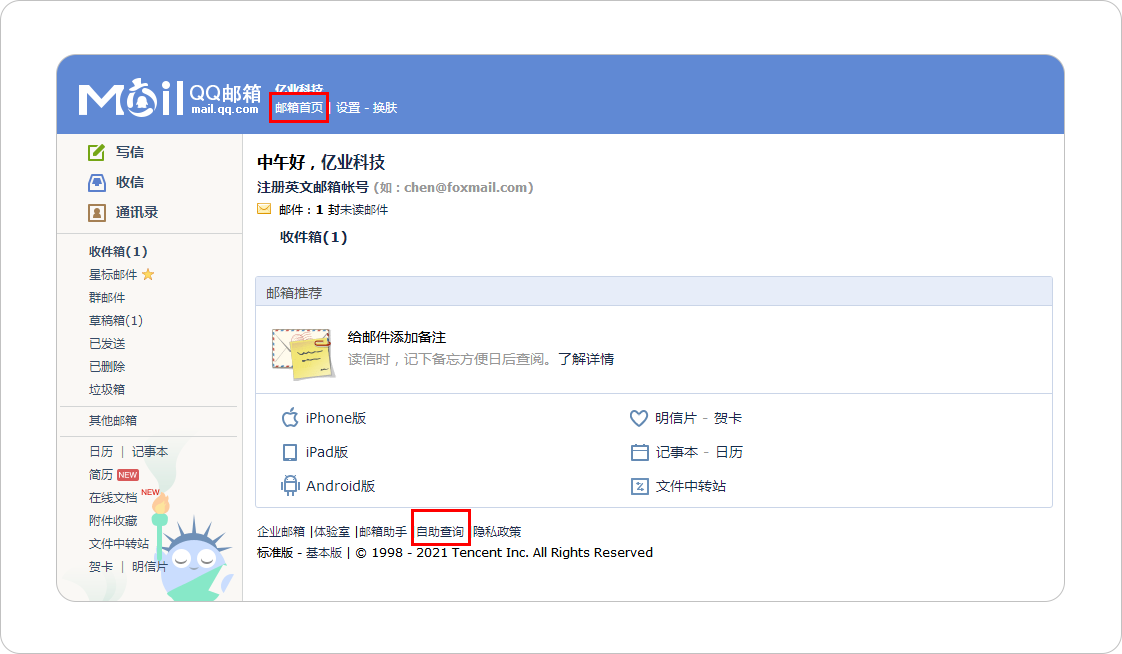Click the Apple icon for iPhone版

[290, 417]
